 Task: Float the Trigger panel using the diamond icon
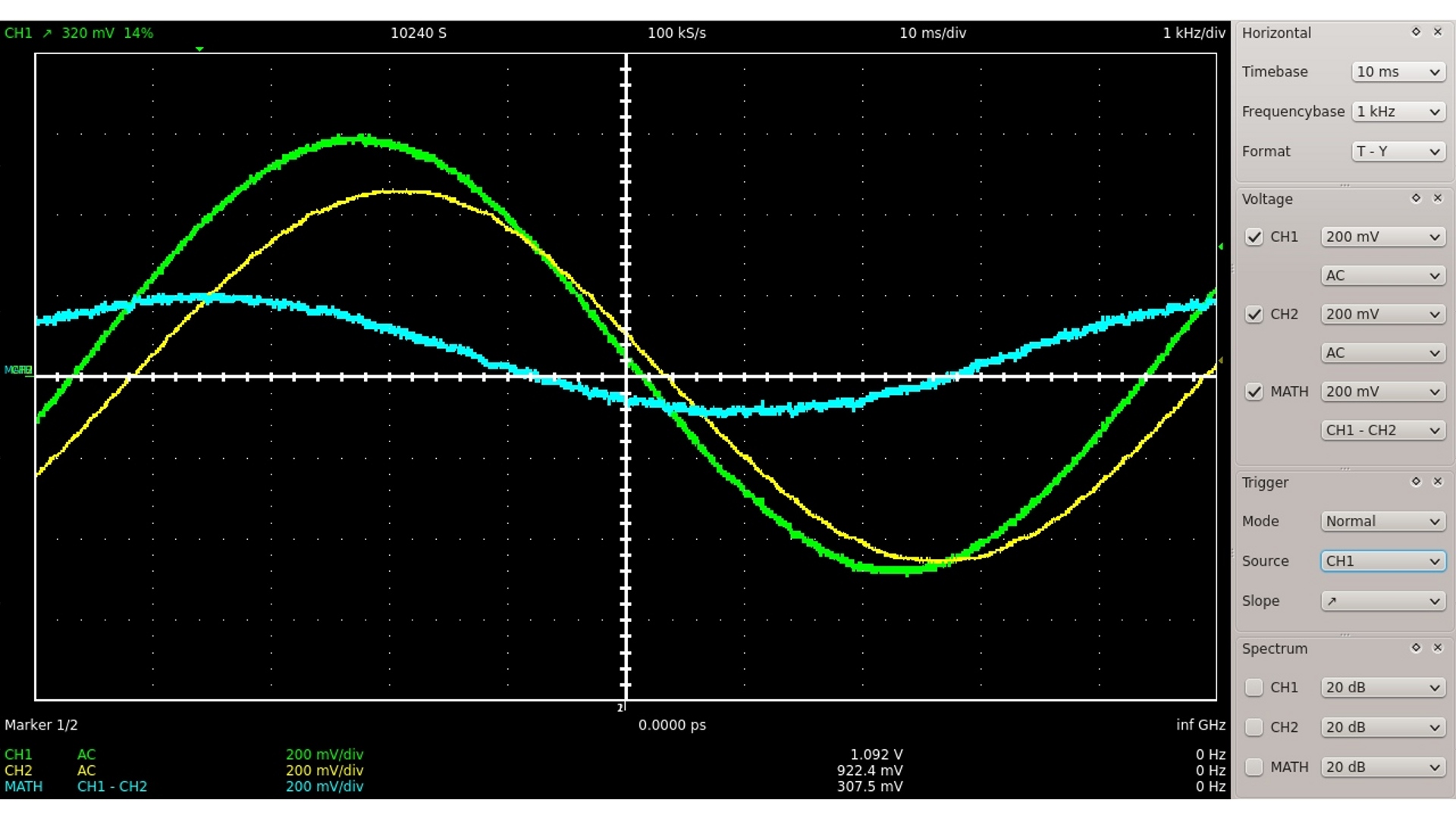[1415, 482]
